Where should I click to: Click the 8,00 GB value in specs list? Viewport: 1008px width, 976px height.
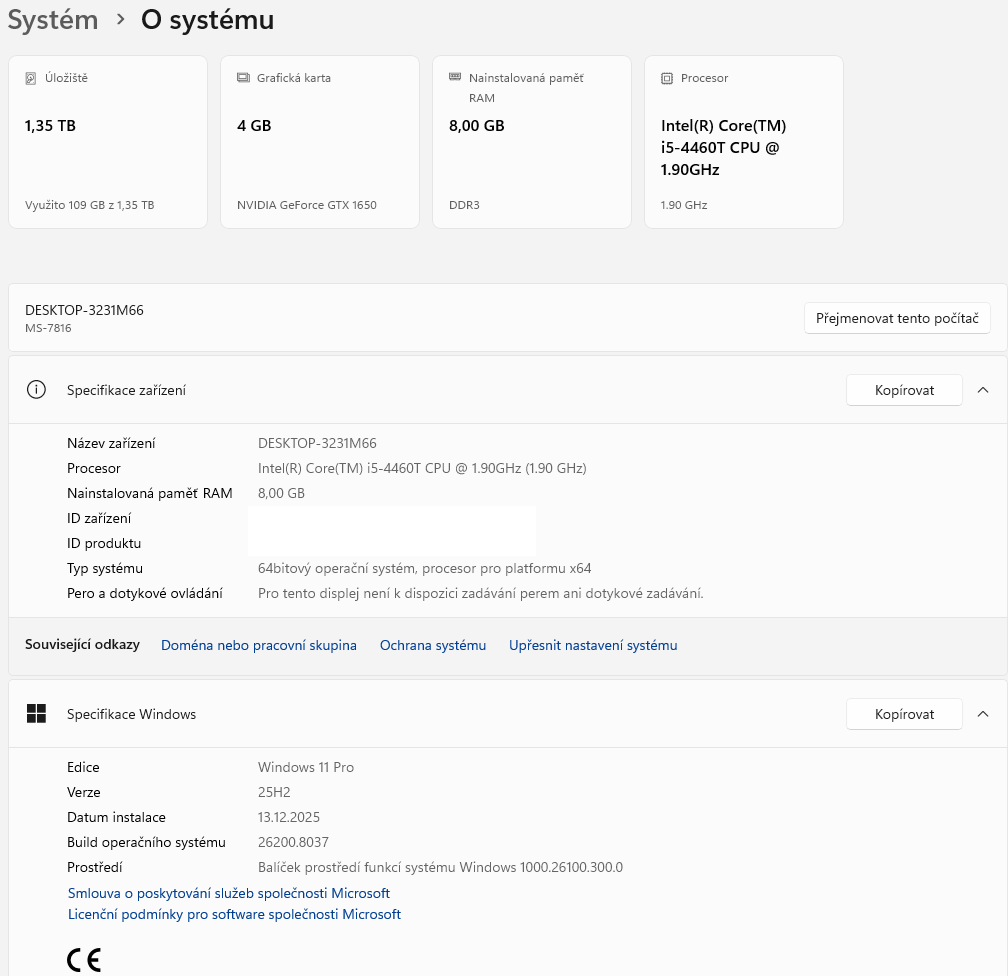coord(282,493)
